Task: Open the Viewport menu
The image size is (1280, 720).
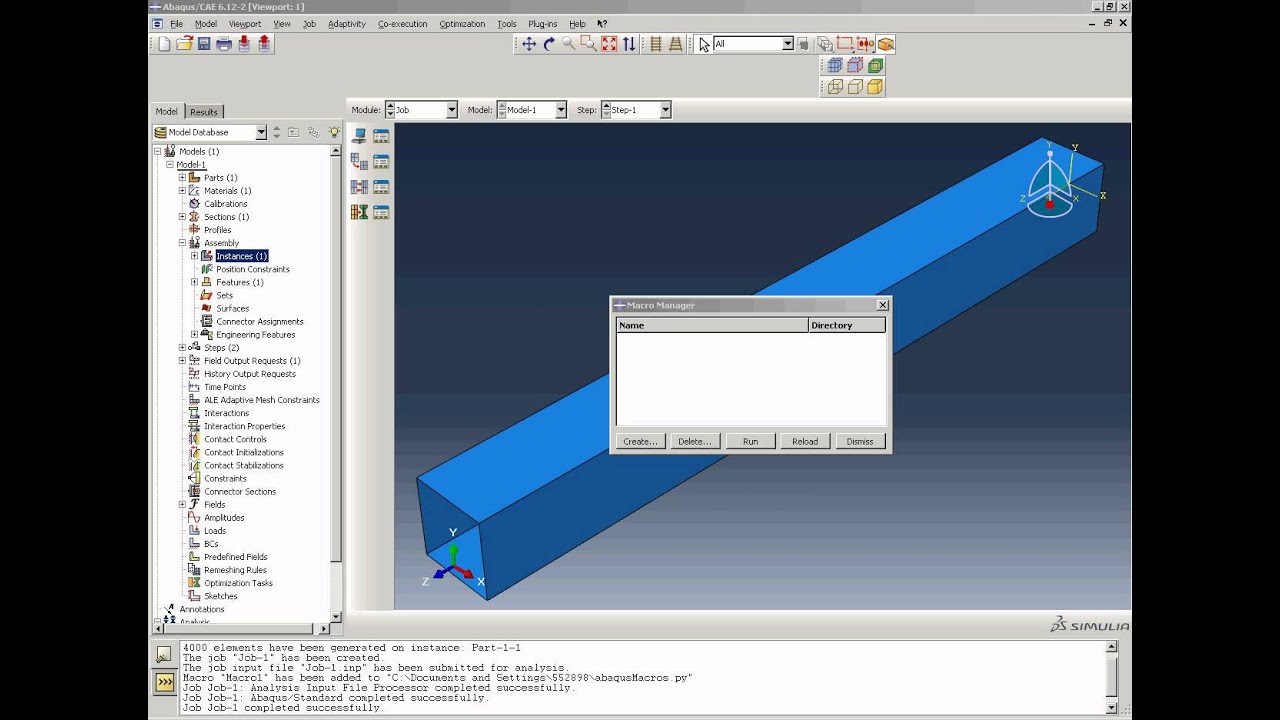Action: [x=245, y=24]
